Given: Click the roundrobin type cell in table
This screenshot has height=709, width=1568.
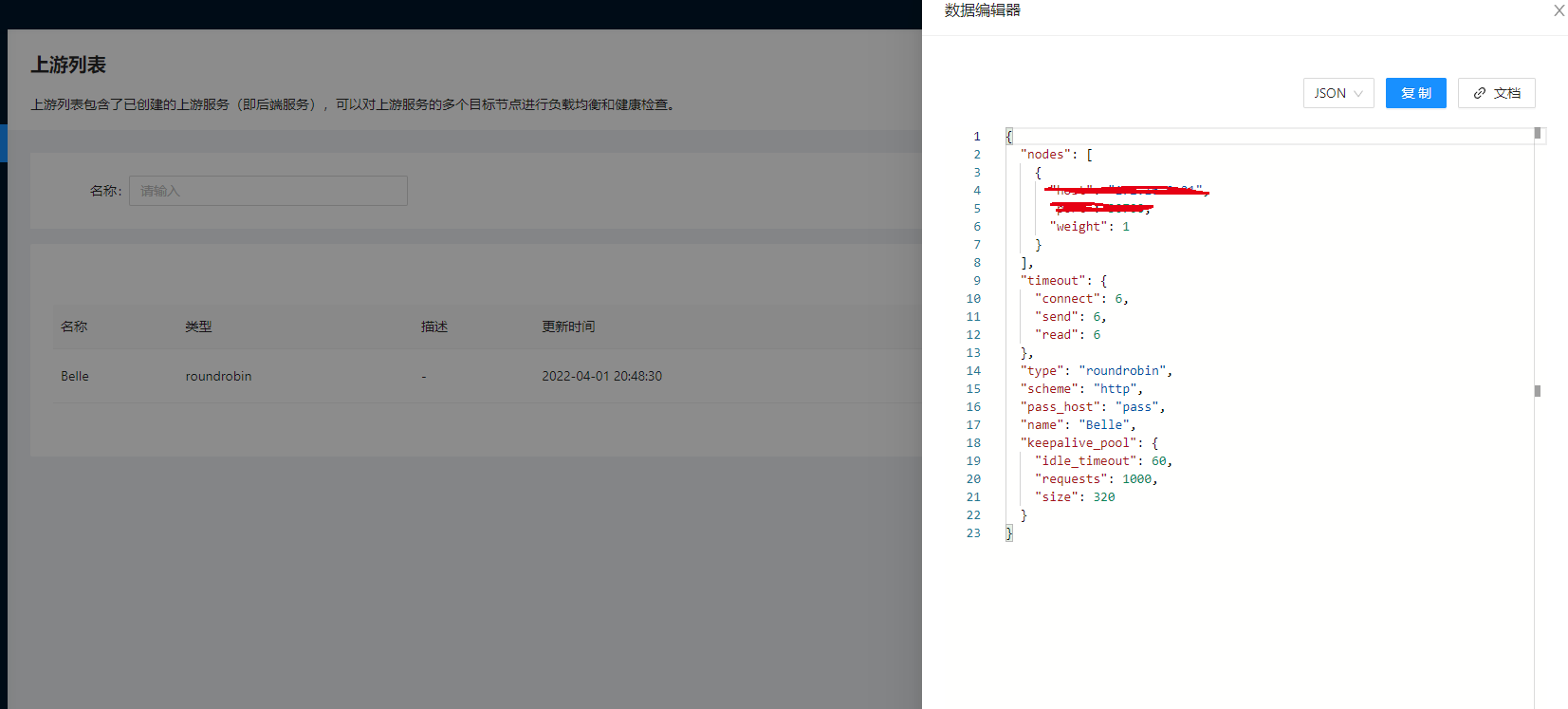Looking at the screenshot, I should [x=218, y=376].
